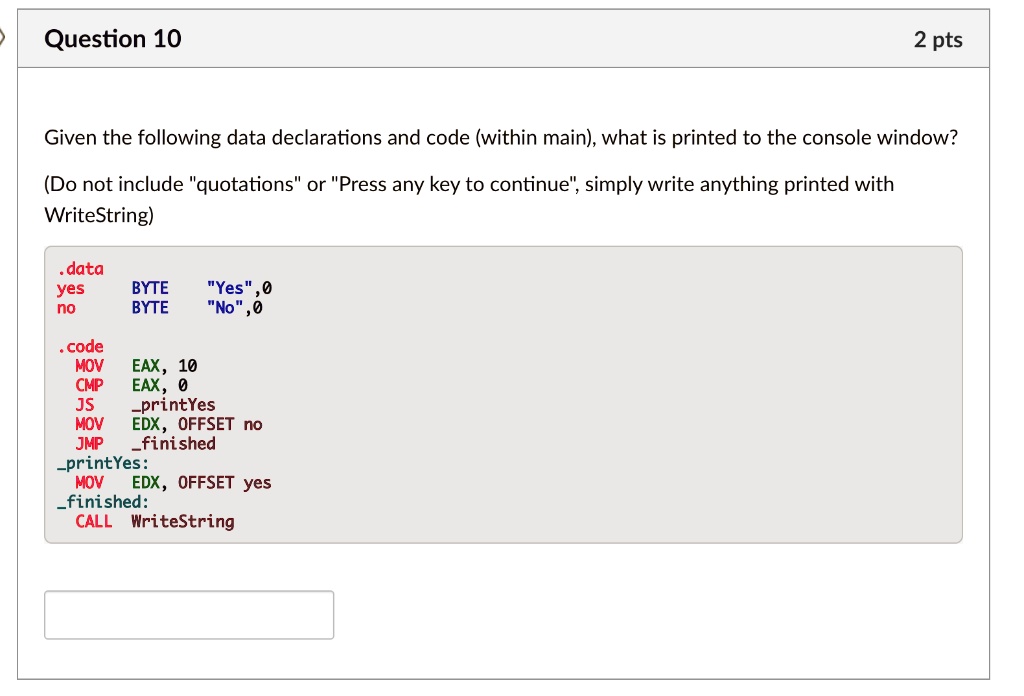Click the ".data" directive in the code
This screenshot has height=696, width=1024.
[80, 268]
